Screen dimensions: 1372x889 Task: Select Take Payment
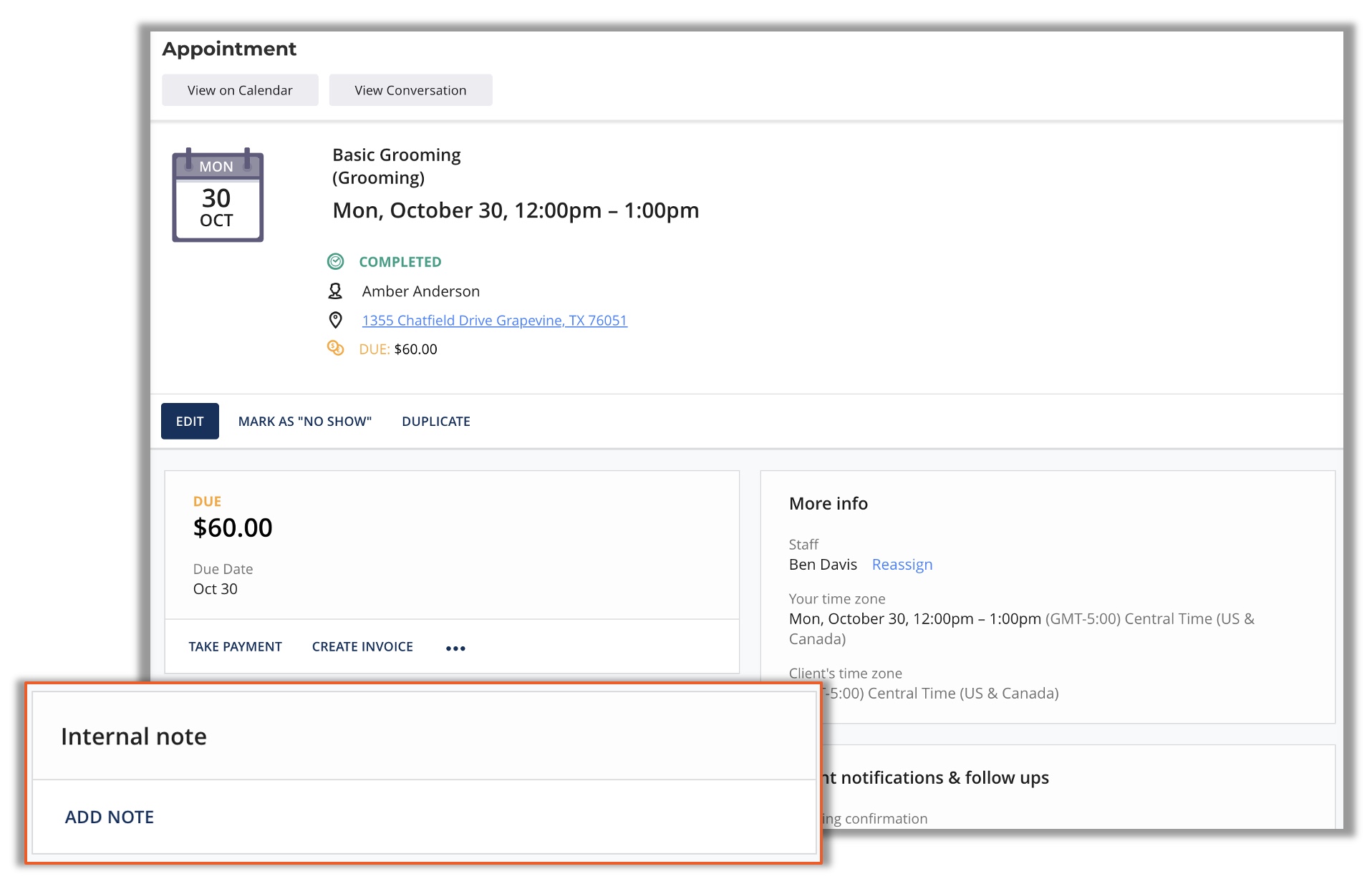[x=235, y=647]
